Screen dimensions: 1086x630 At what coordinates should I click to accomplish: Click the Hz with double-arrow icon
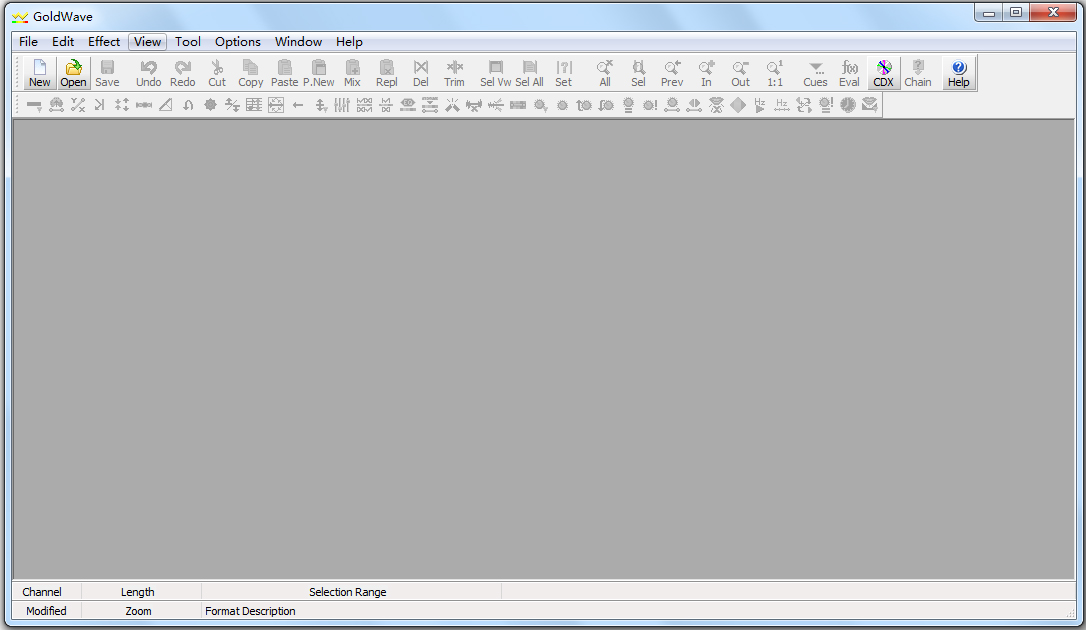click(782, 105)
